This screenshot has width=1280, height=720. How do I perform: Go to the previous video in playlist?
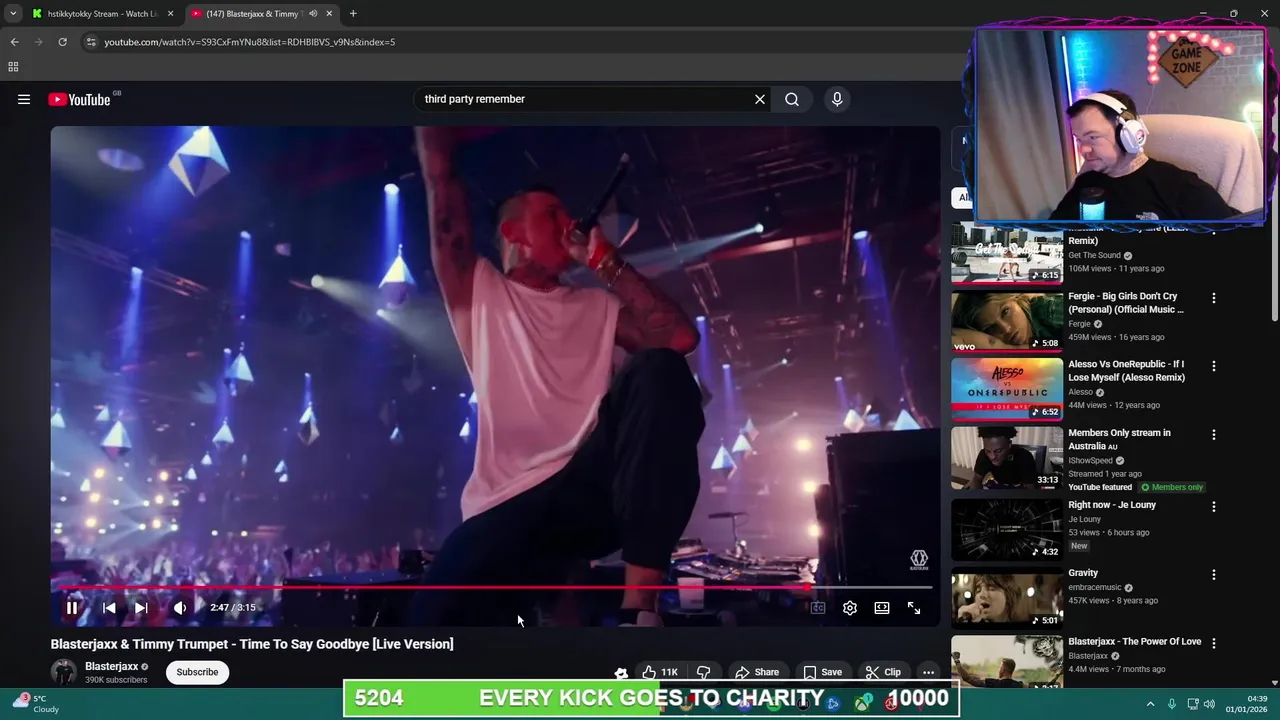coord(109,608)
